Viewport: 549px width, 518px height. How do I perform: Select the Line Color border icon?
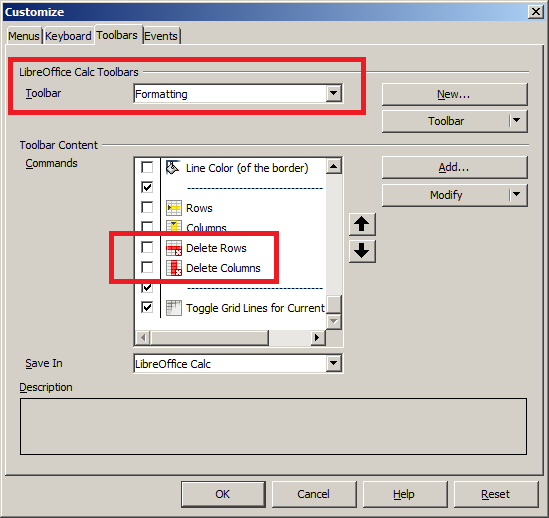(x=173, y=167)
